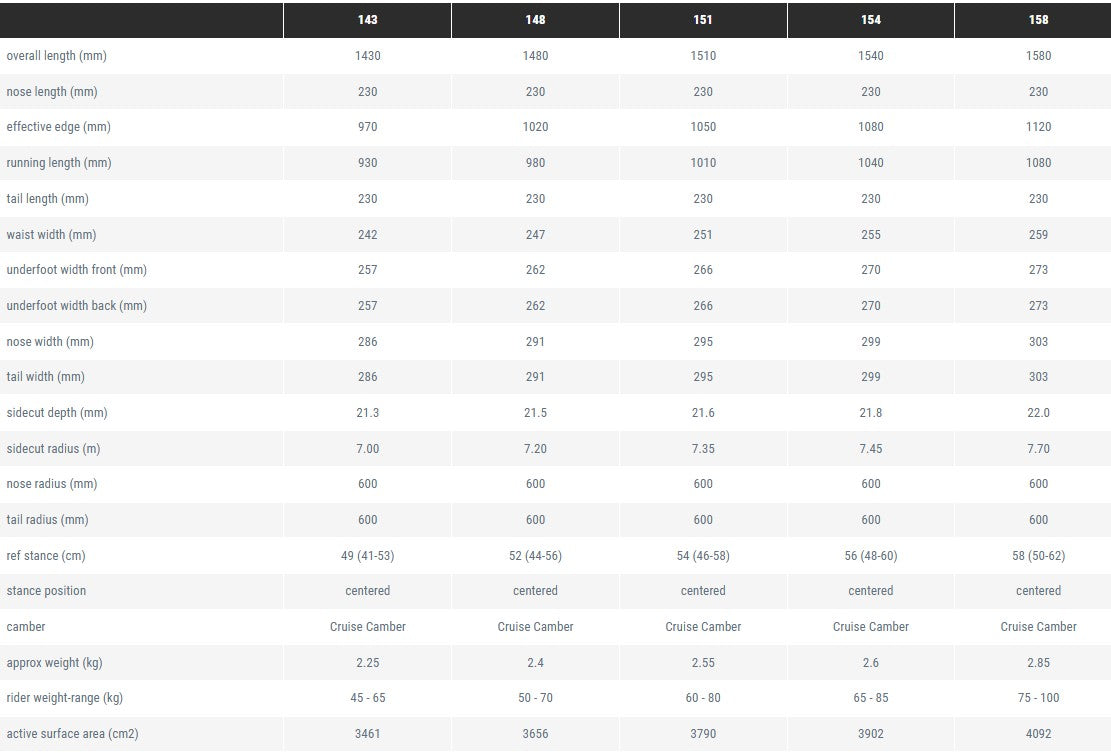Screen dimensions: 1111x753
Task: Select the 151 size column header
Action: 703,20
